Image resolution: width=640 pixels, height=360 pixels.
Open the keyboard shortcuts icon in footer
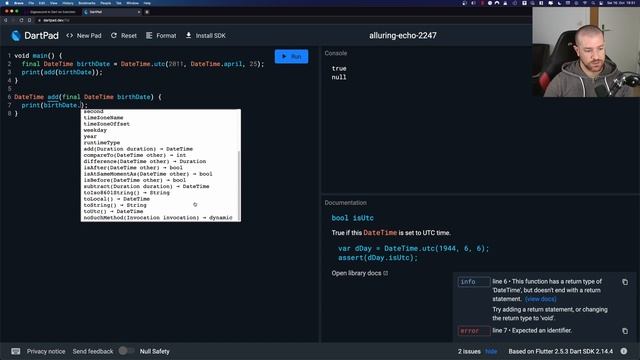pos(16,351)
